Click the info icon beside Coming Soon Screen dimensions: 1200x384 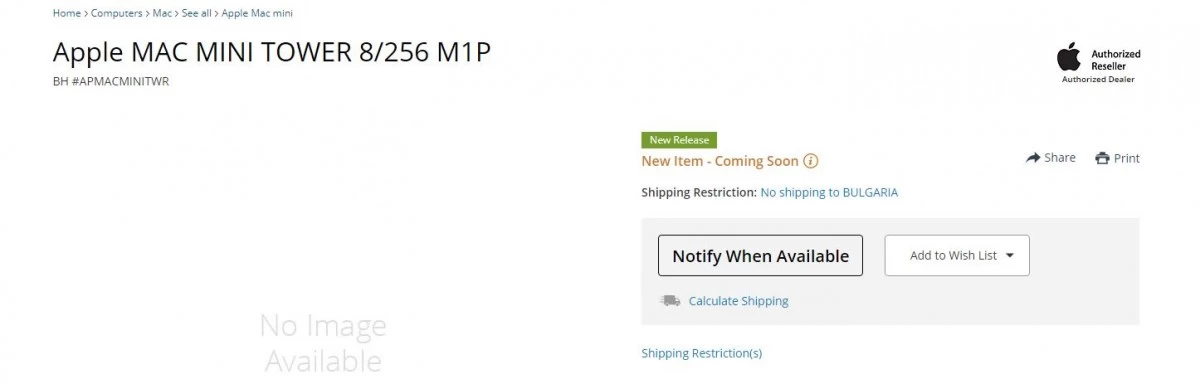pos(811,161)
